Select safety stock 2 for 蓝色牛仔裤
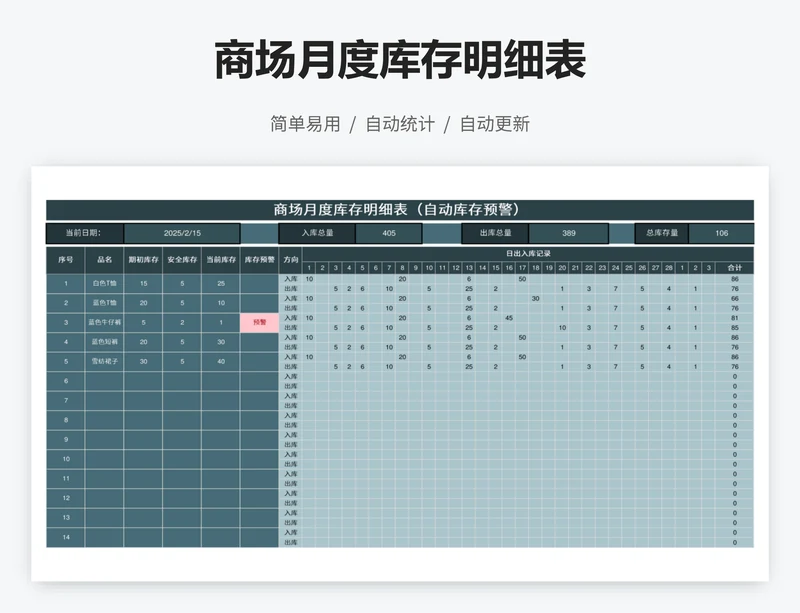 [x=182, y=323]
